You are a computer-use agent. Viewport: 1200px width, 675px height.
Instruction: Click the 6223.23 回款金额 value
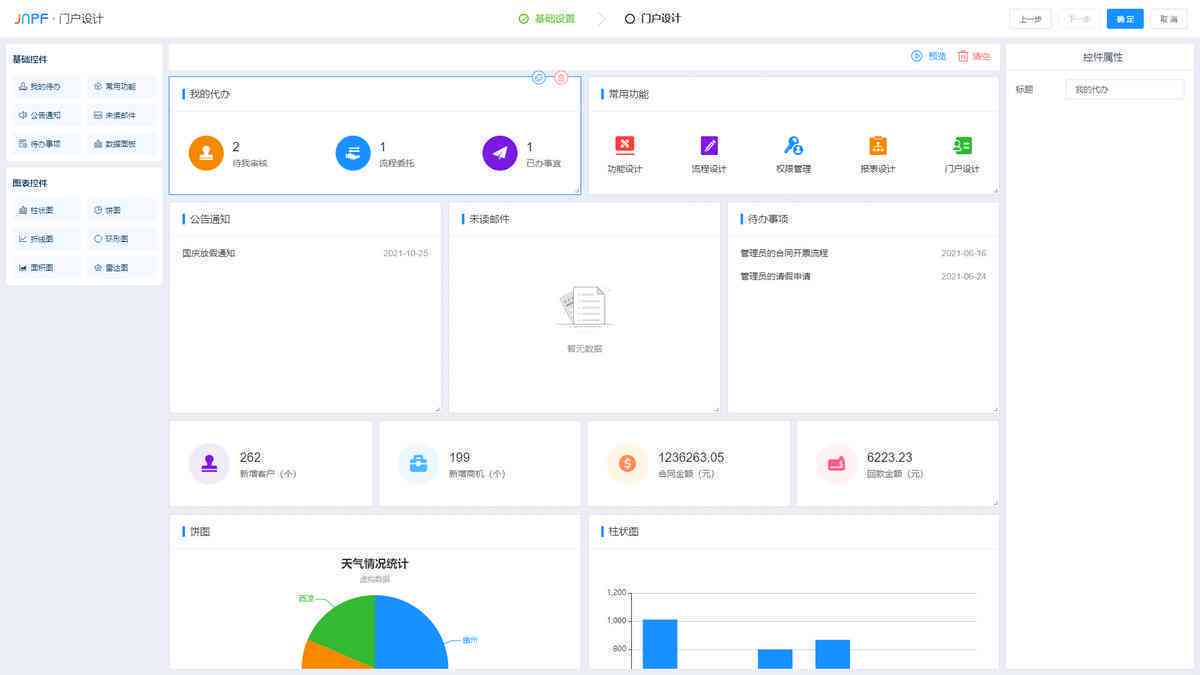click(890, 458)
